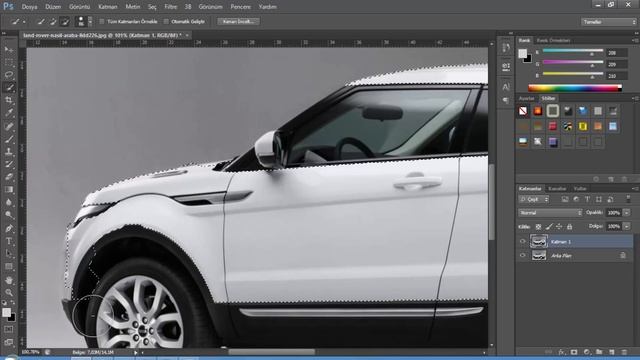Select the Eyedropper tool
640x360 pixels.
(x=9, y=113)
